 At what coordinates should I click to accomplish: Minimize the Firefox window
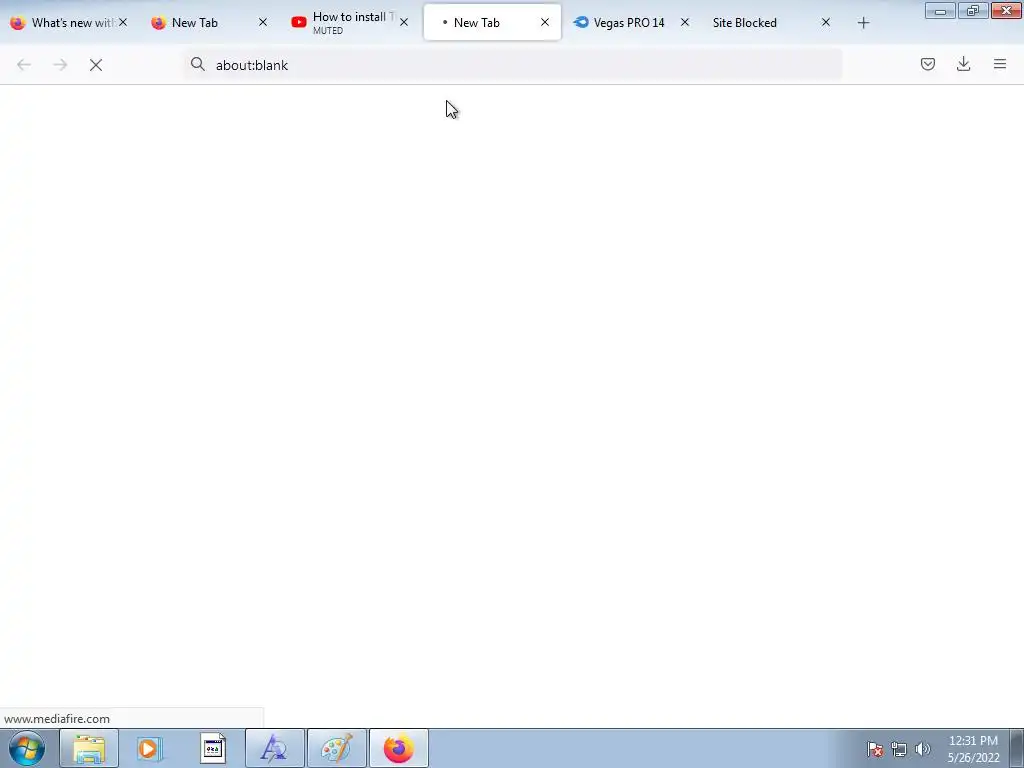tap(940, 11)
